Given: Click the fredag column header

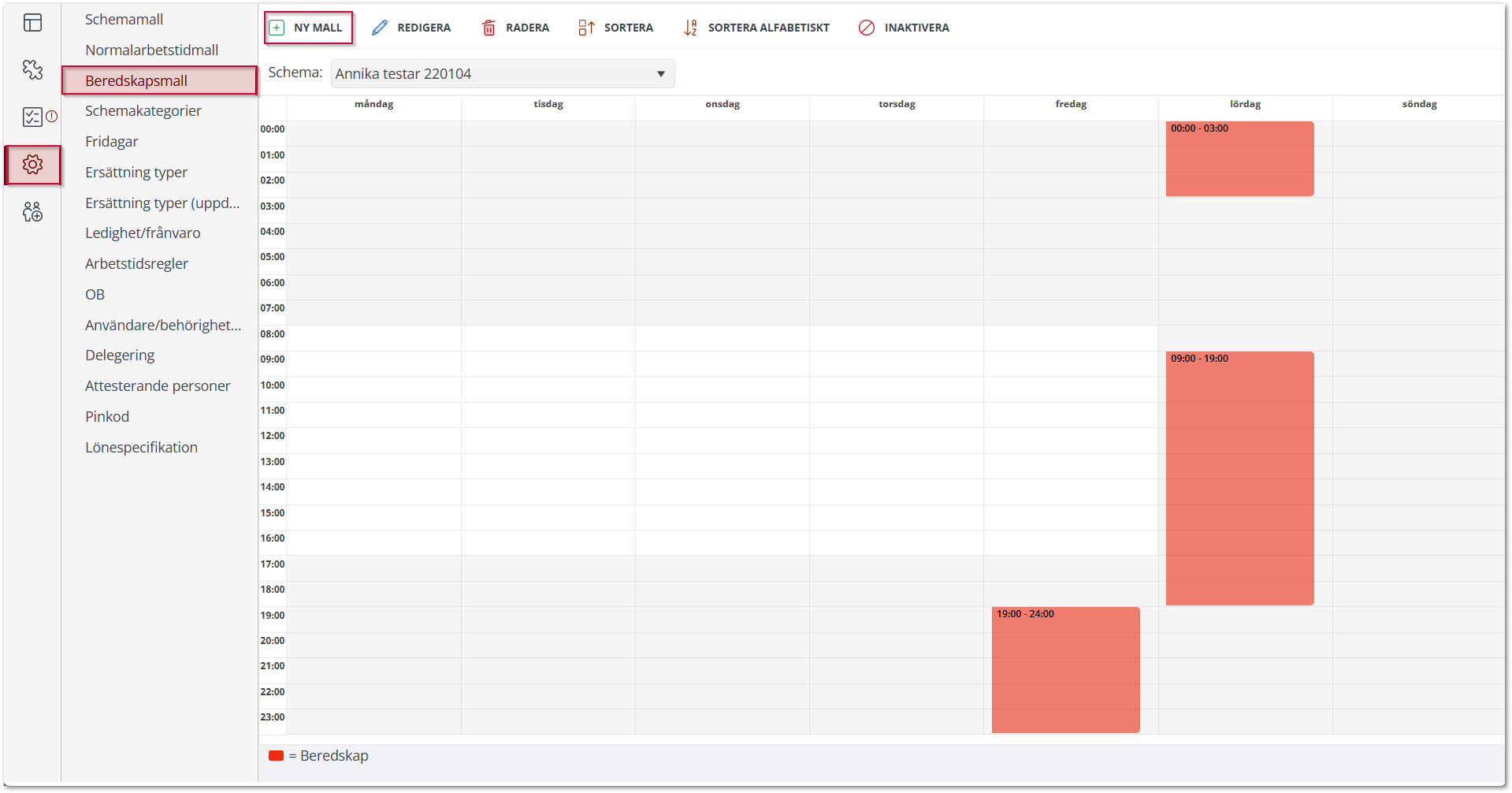Looking at the screenshot, I should [x=1071, y=104].
